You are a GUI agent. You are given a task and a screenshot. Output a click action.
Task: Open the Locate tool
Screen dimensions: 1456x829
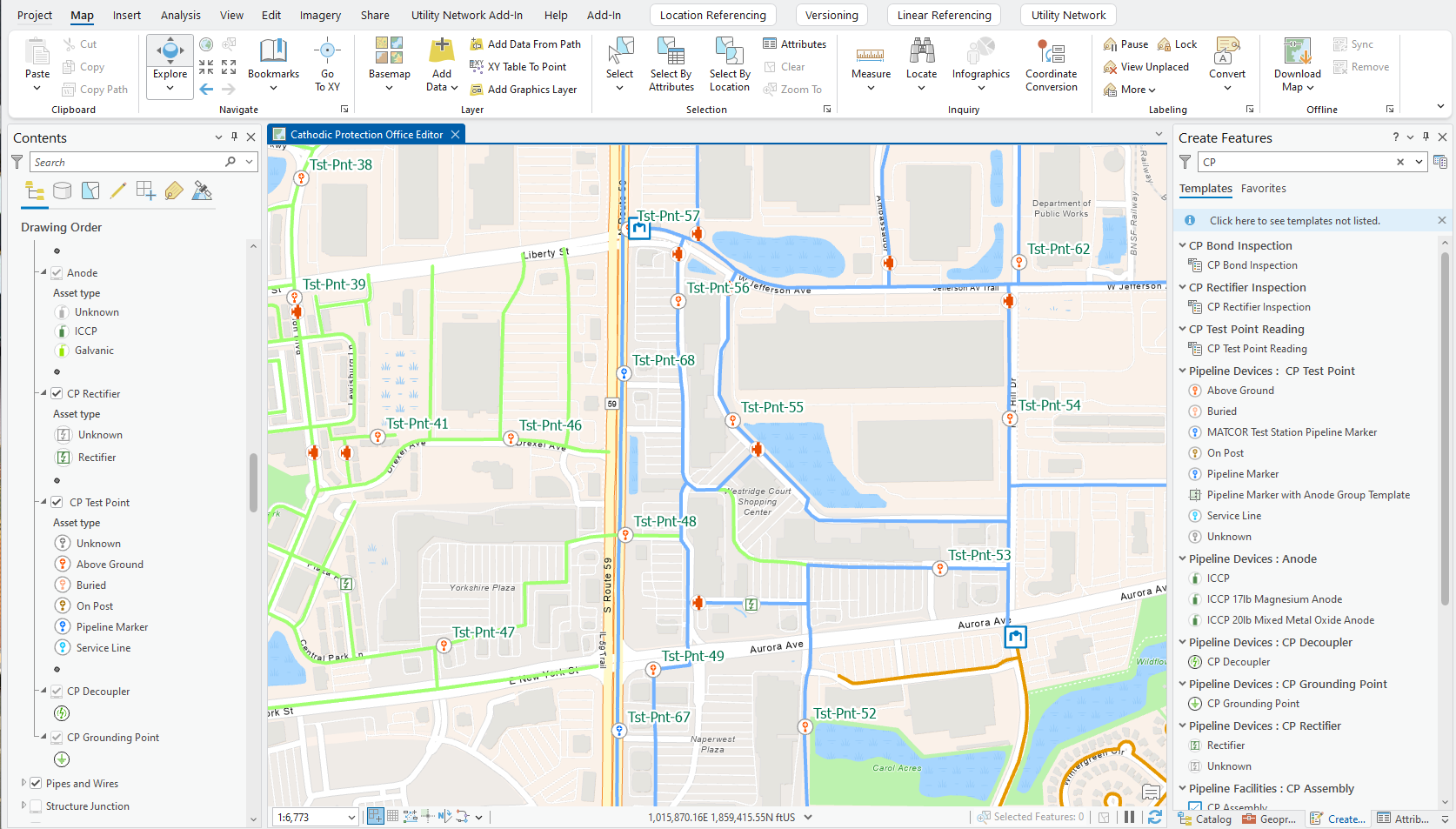coord(921,64)
